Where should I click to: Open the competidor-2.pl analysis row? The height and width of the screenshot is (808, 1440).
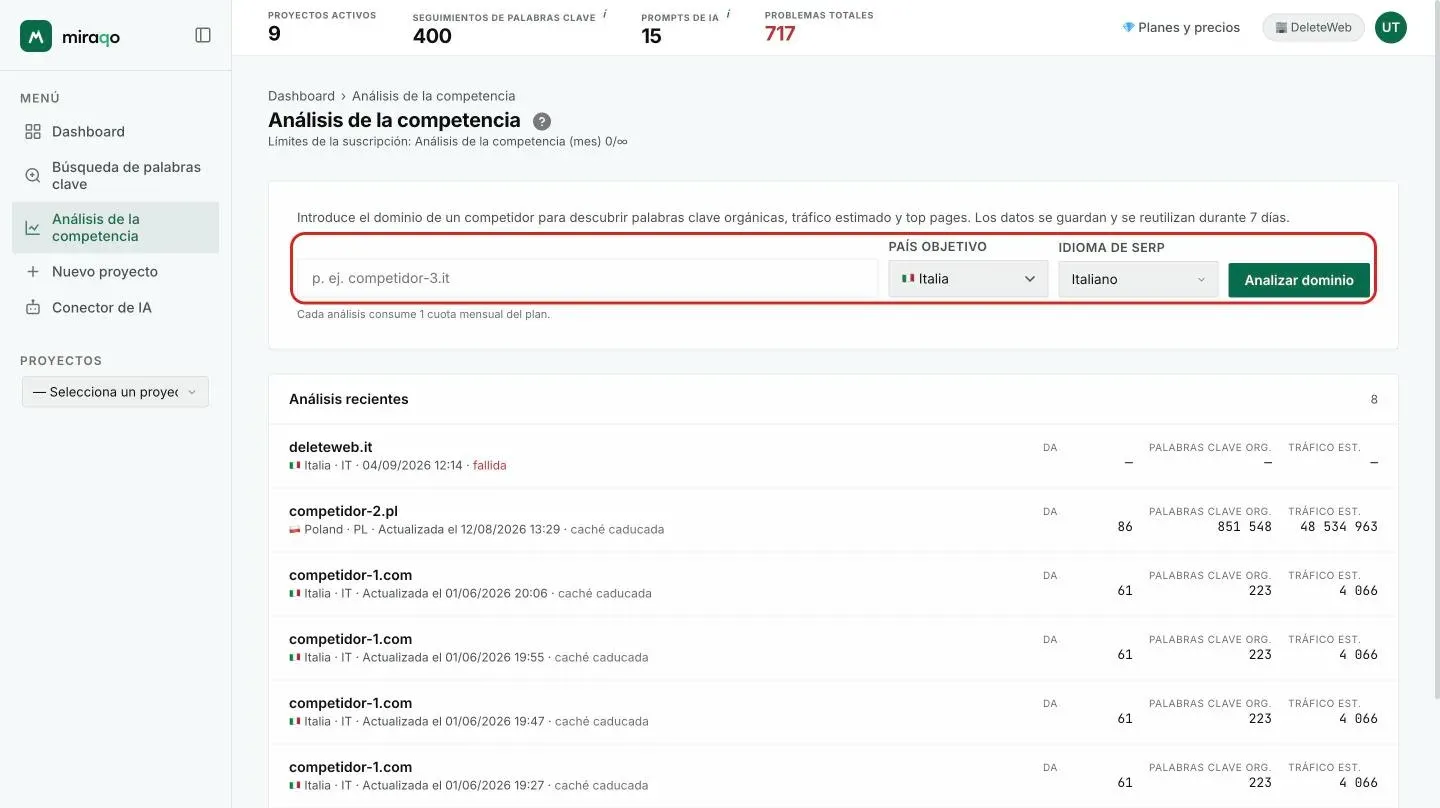[x=833, y=520]
